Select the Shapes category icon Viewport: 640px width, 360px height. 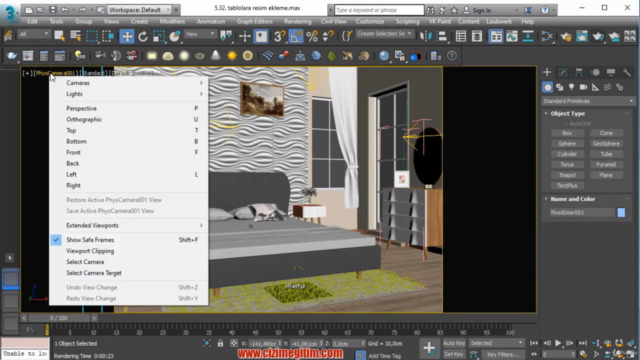click(x=560, y=87)
